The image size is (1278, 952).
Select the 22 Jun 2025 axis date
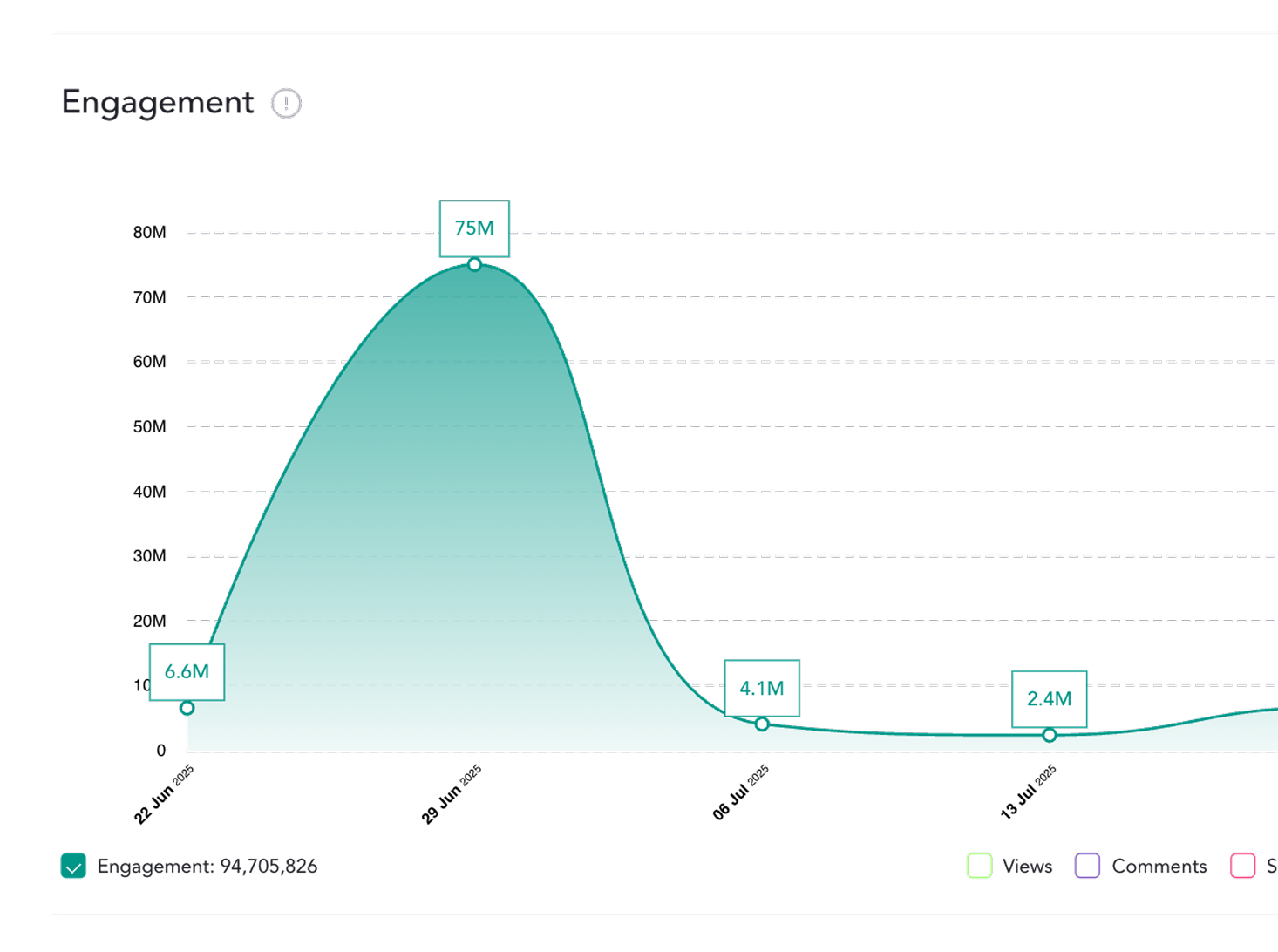164,794
